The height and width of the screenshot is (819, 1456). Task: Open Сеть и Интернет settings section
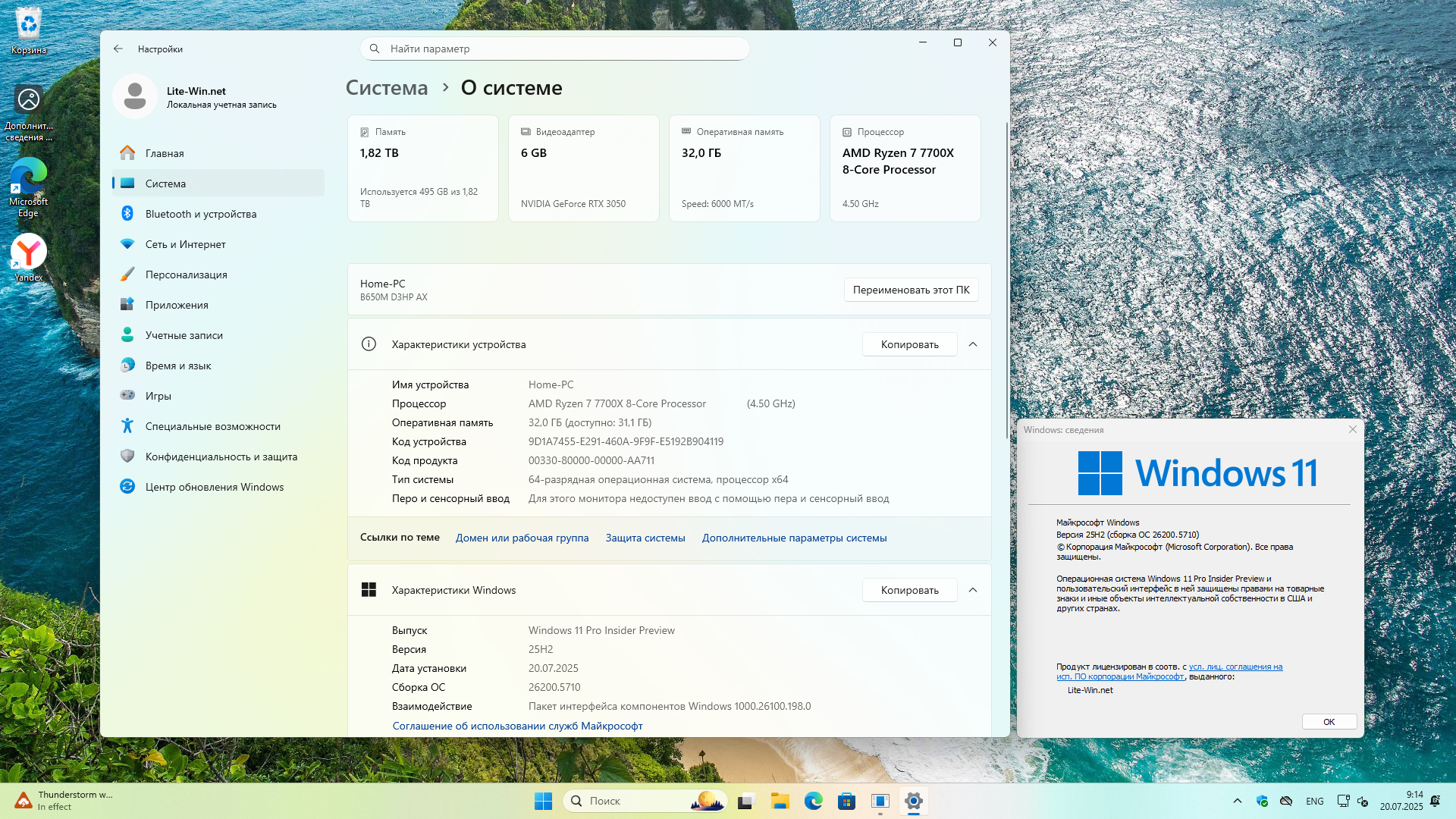coord(185,244)
